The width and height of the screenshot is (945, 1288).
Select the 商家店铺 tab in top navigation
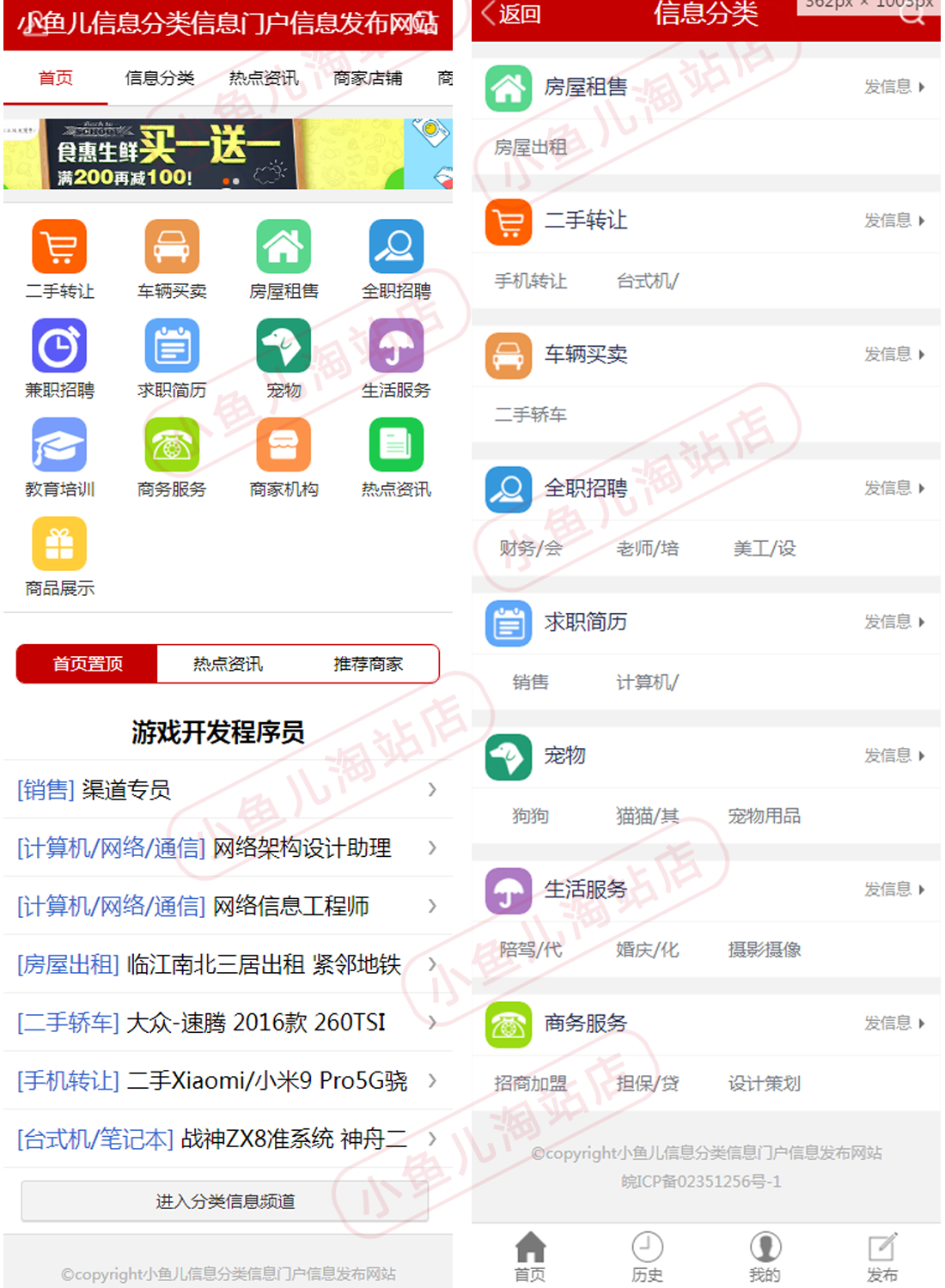tap(368, 78)
